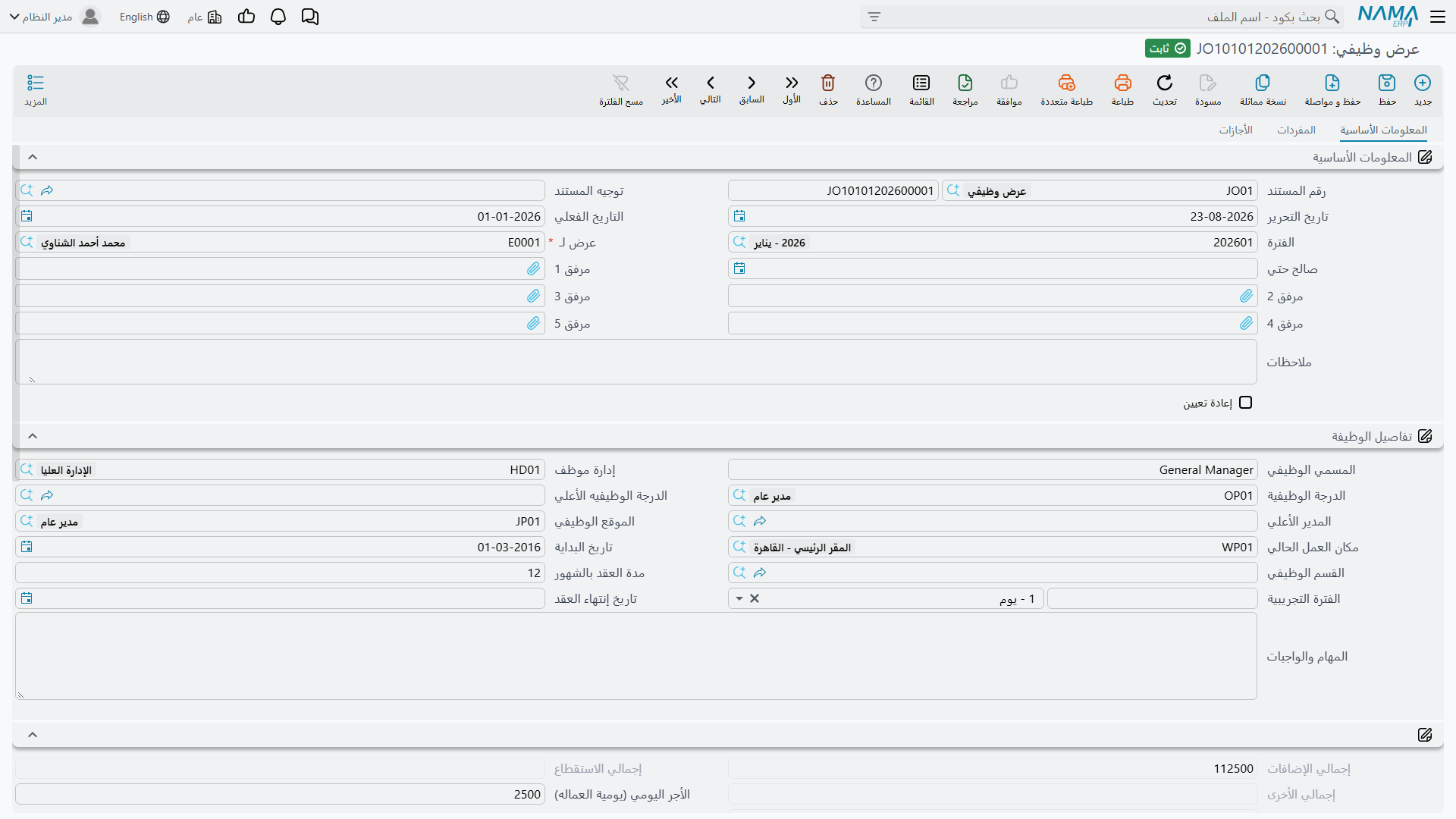
Task: Open طباعة متعددة (Multi print) icon
Action: coord(1066,83)
